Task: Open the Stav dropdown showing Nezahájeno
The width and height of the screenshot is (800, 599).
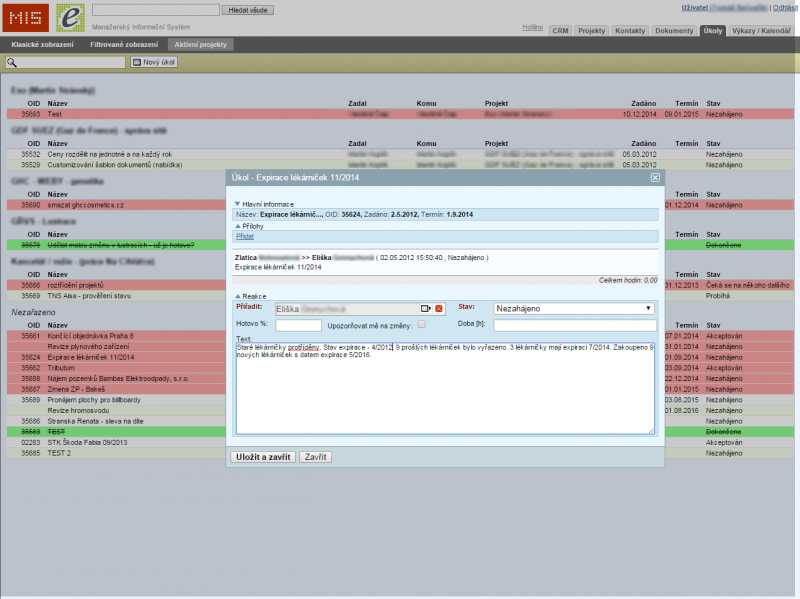Action: point(574,309)
